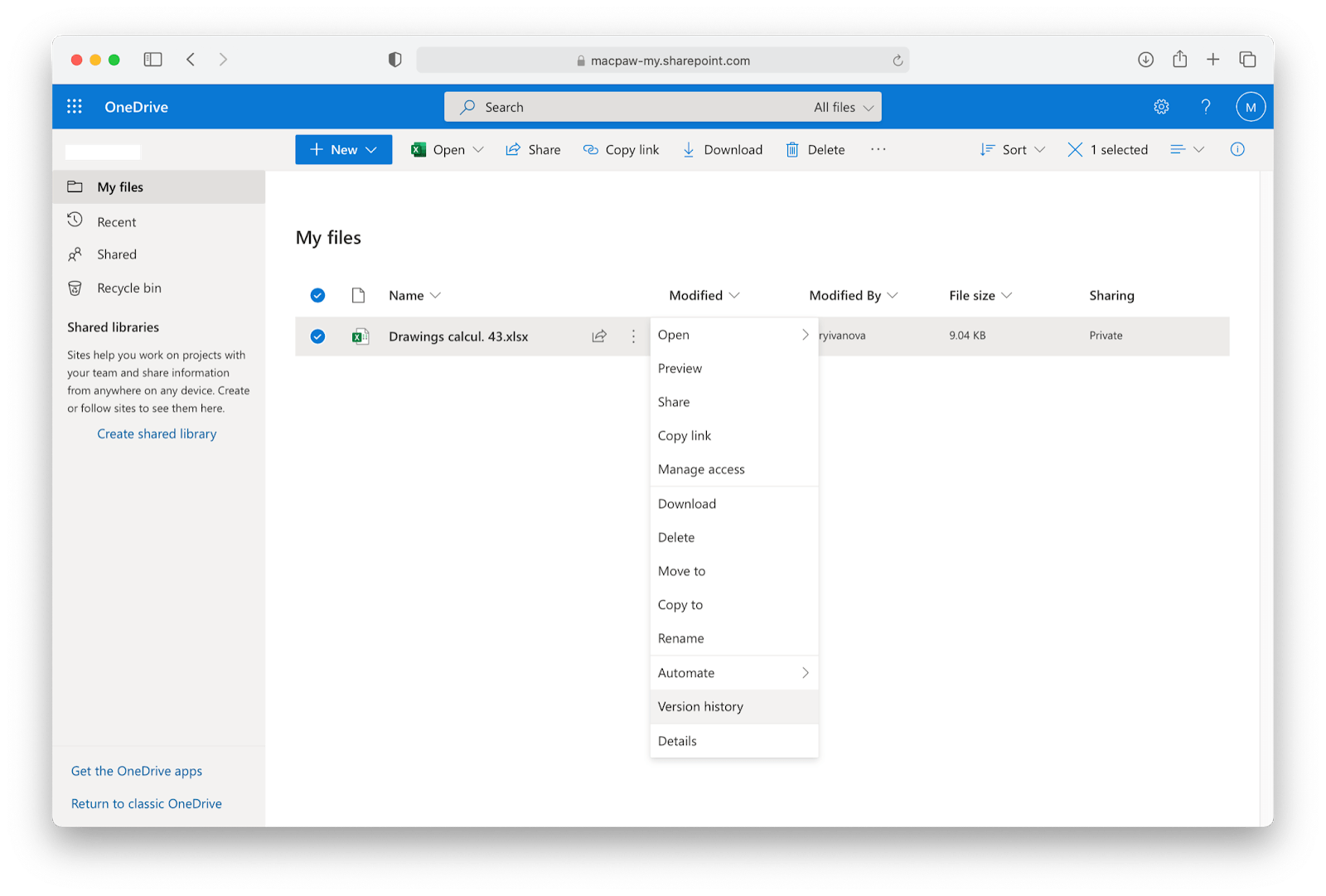This screenshot has width=1326, height=896.
Task: Click the Safari address bar
Action: [663, 60]
